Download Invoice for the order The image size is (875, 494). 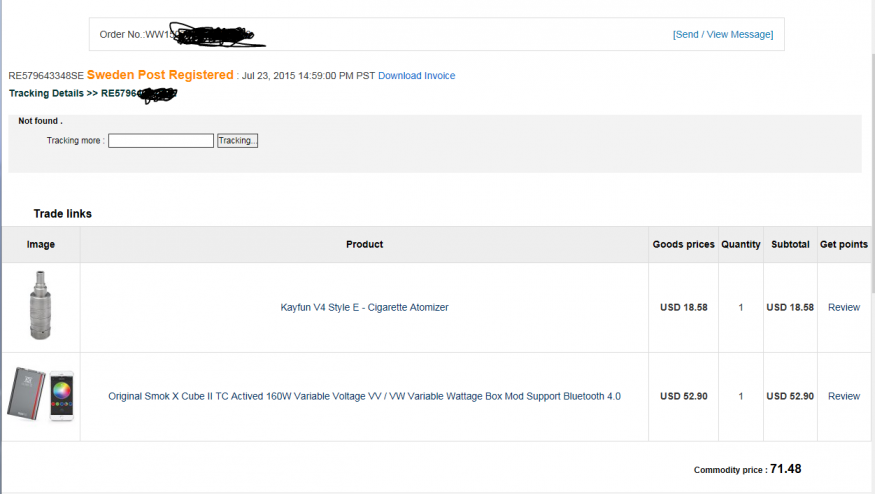point(416,76)
